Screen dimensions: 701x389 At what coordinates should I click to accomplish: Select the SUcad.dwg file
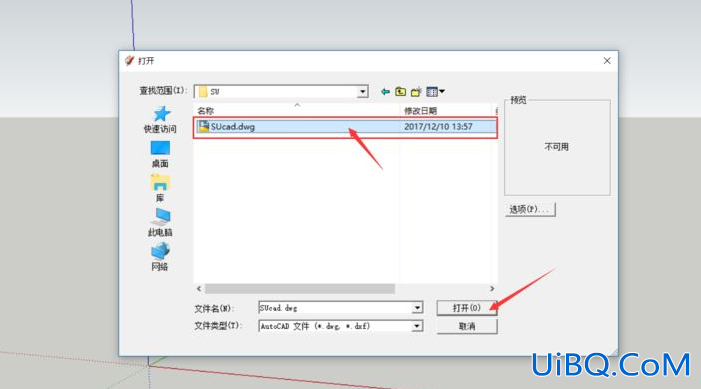(345, 127)
